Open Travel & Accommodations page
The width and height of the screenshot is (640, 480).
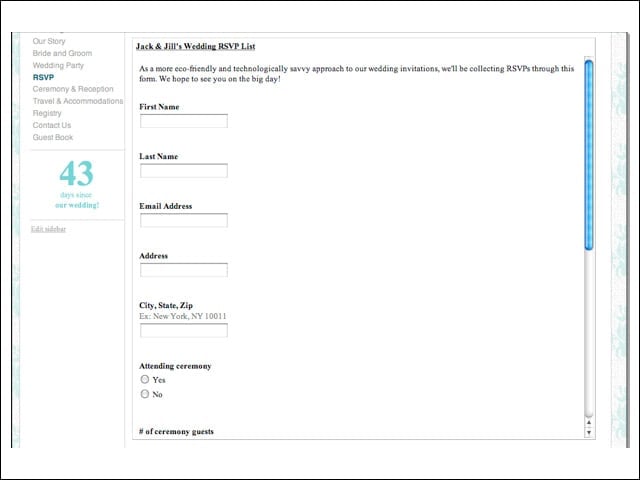[x=78, y=101]
